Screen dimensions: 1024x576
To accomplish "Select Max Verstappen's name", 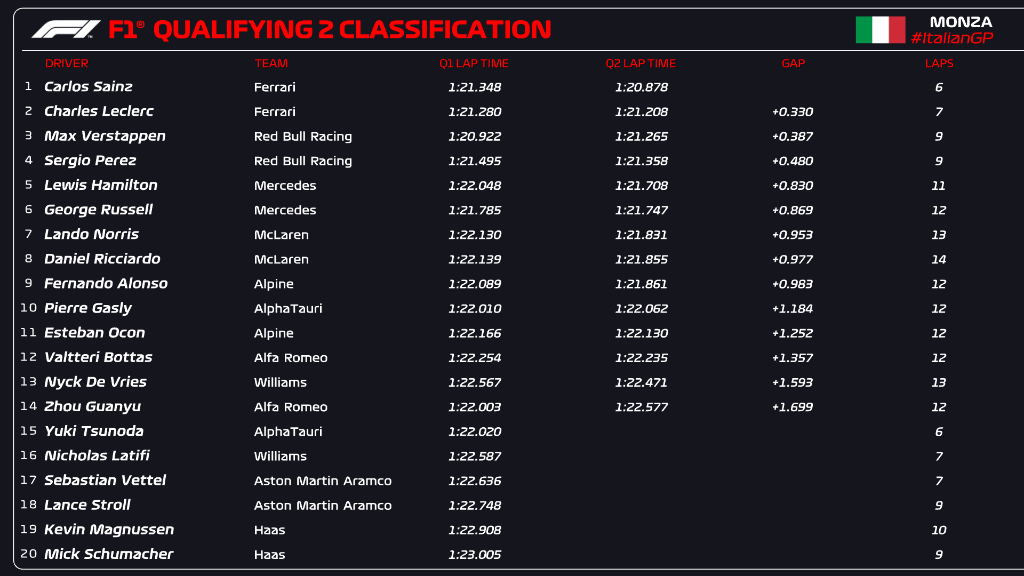I will (105, 136).
